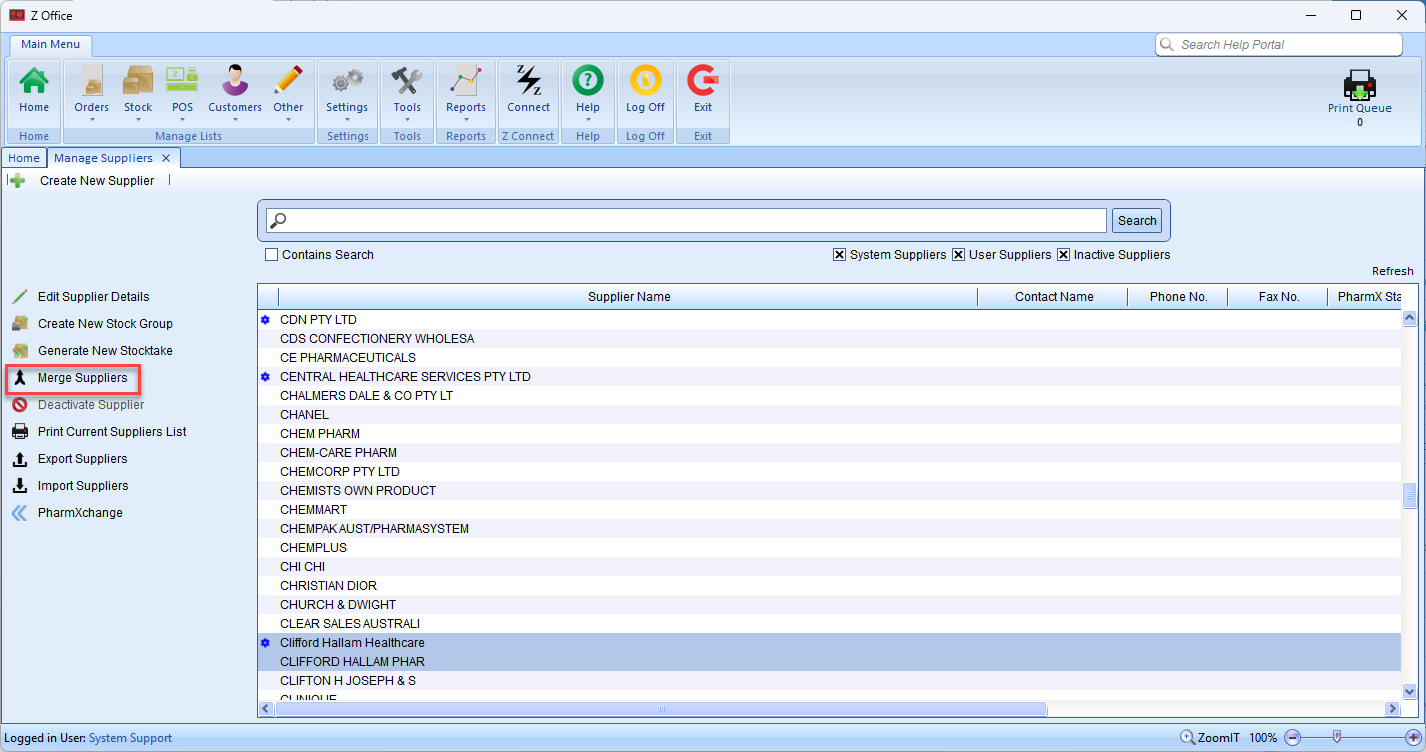Click the Phone No. column header
Screen dimensions: 1426x752
tap(1178, 297)
